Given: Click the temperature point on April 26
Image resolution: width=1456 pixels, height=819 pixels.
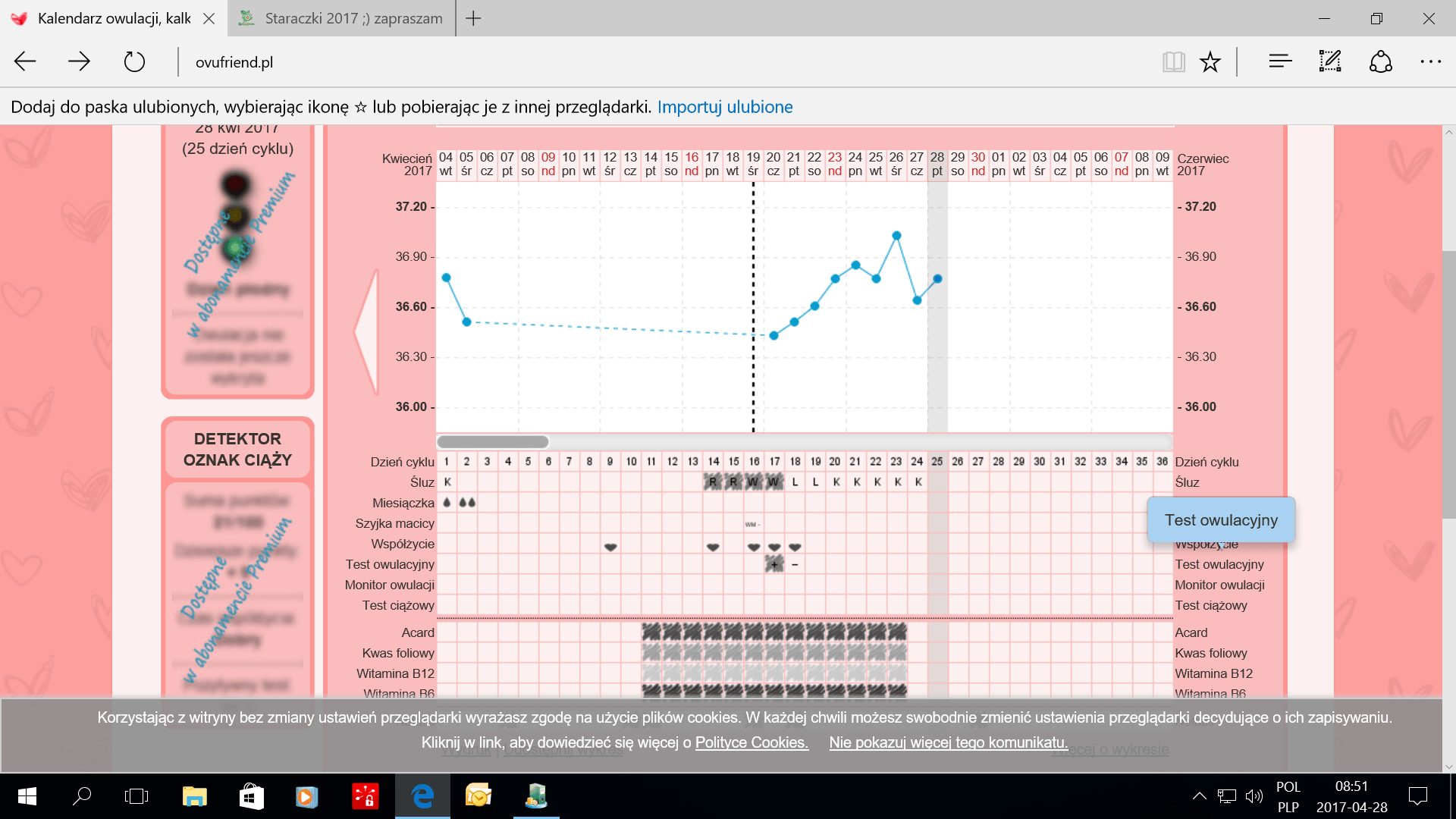Looking at the screenshot, I should click(896, 236).
